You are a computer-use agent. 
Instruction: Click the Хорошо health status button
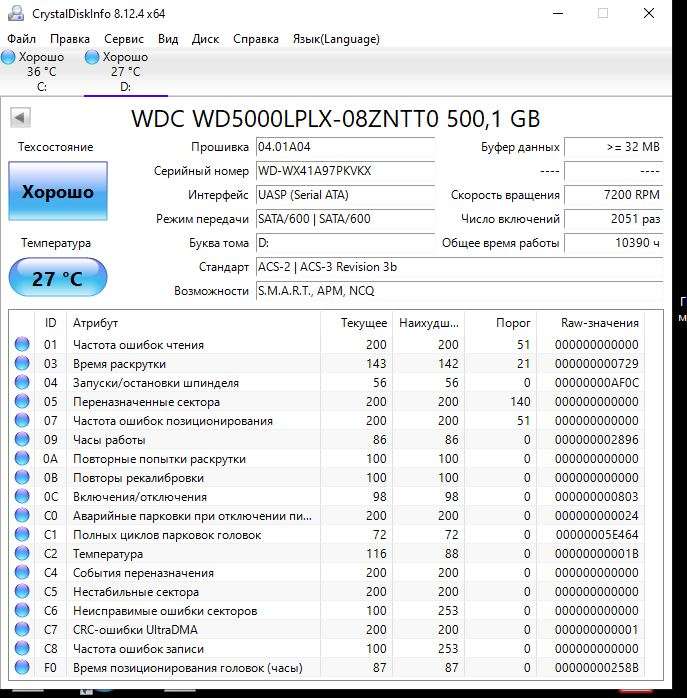tap(58, 191)
